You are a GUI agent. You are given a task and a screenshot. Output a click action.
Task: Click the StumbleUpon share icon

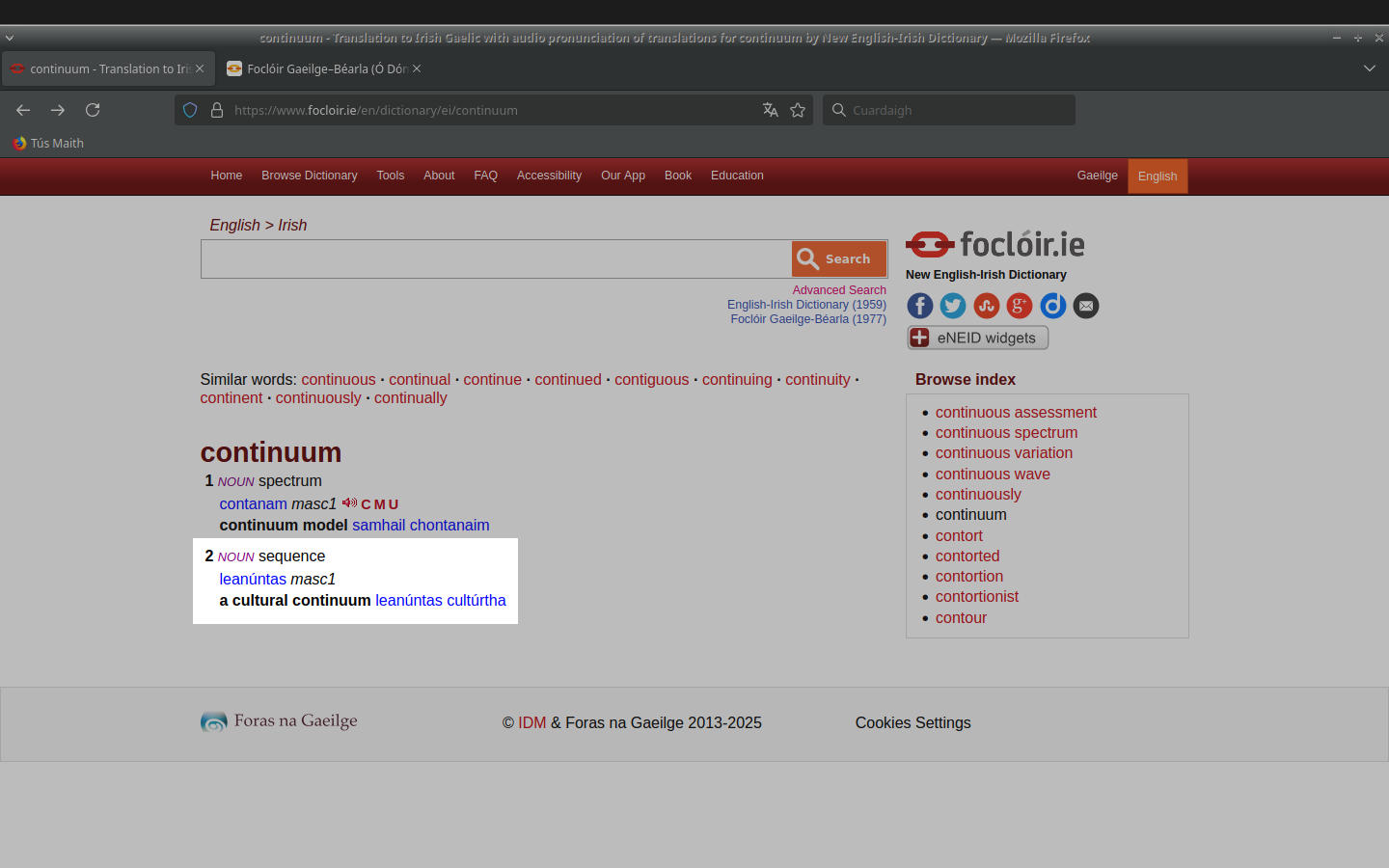(986, 306)
